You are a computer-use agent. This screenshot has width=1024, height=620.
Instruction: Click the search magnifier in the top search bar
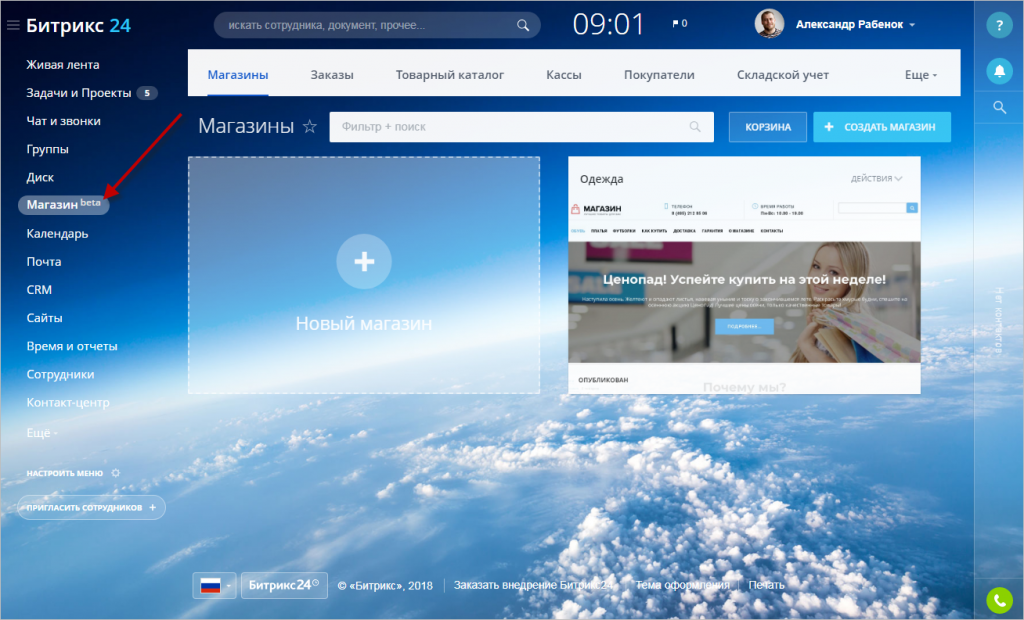point(522,25)
